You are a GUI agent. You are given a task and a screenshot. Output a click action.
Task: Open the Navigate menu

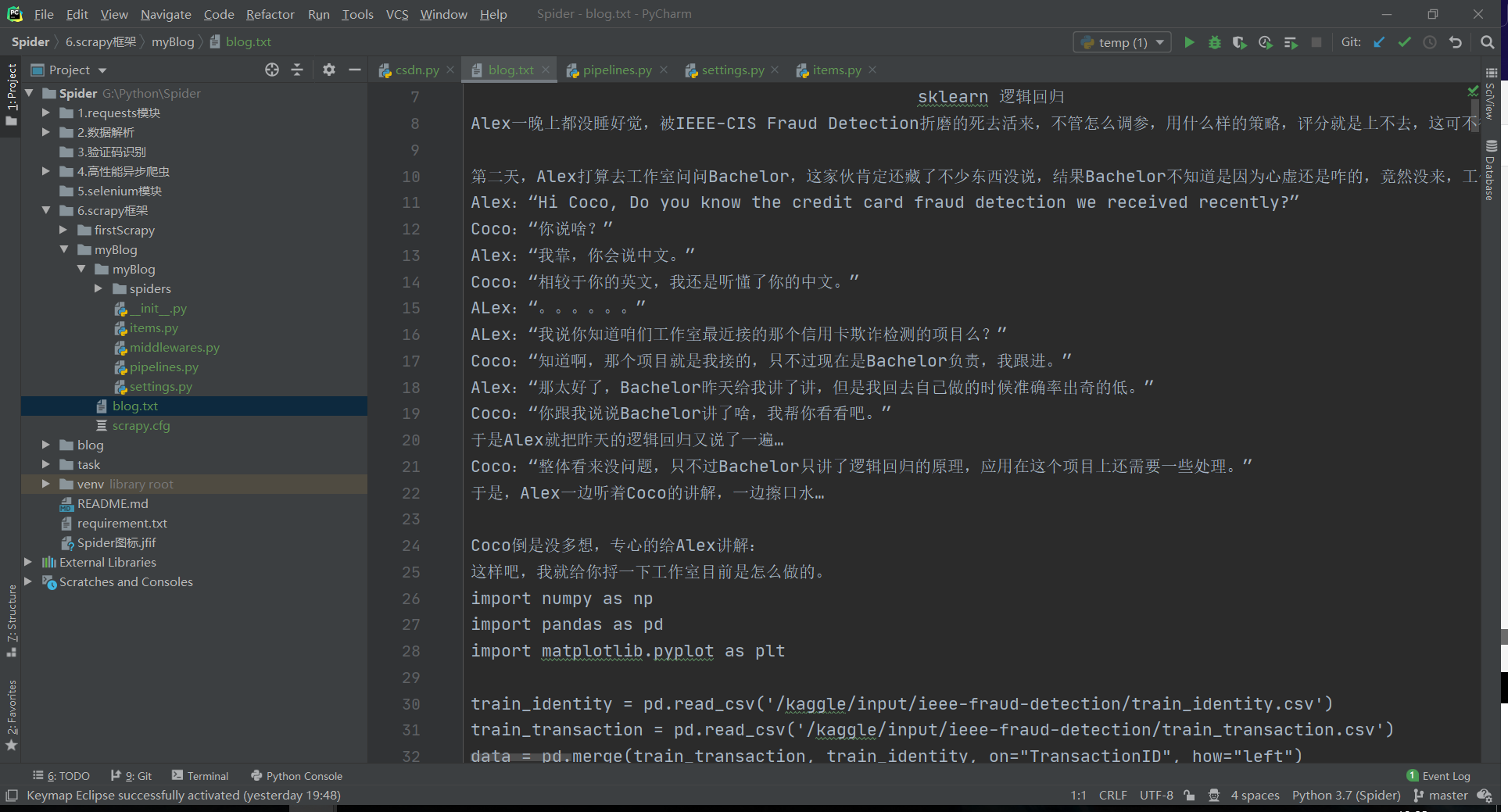(x=166, y=14)
